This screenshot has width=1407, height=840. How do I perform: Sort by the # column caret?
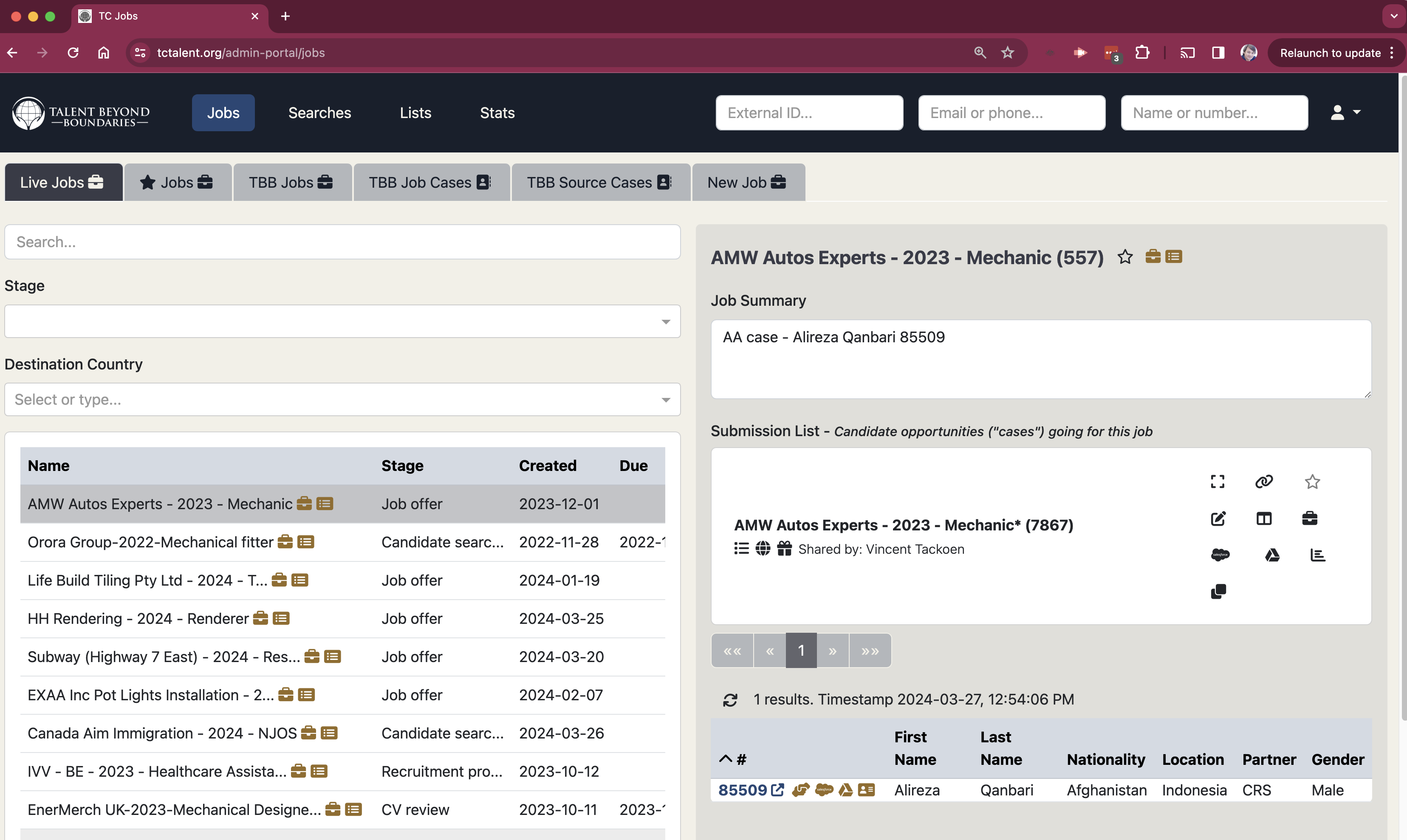click(x=725, y=759)
